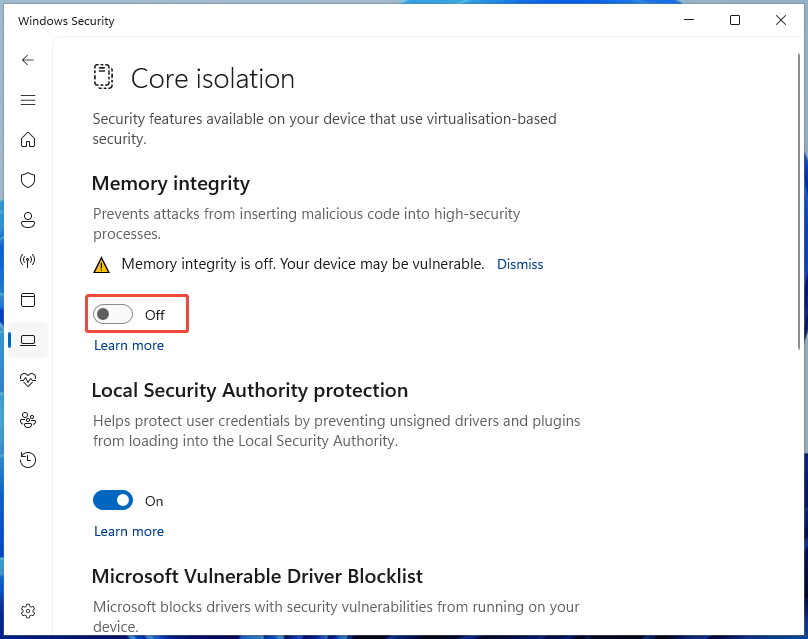Expand the navigation menu hamburger
The width and height of the screenshot is (808, 639).
[28, 100]
